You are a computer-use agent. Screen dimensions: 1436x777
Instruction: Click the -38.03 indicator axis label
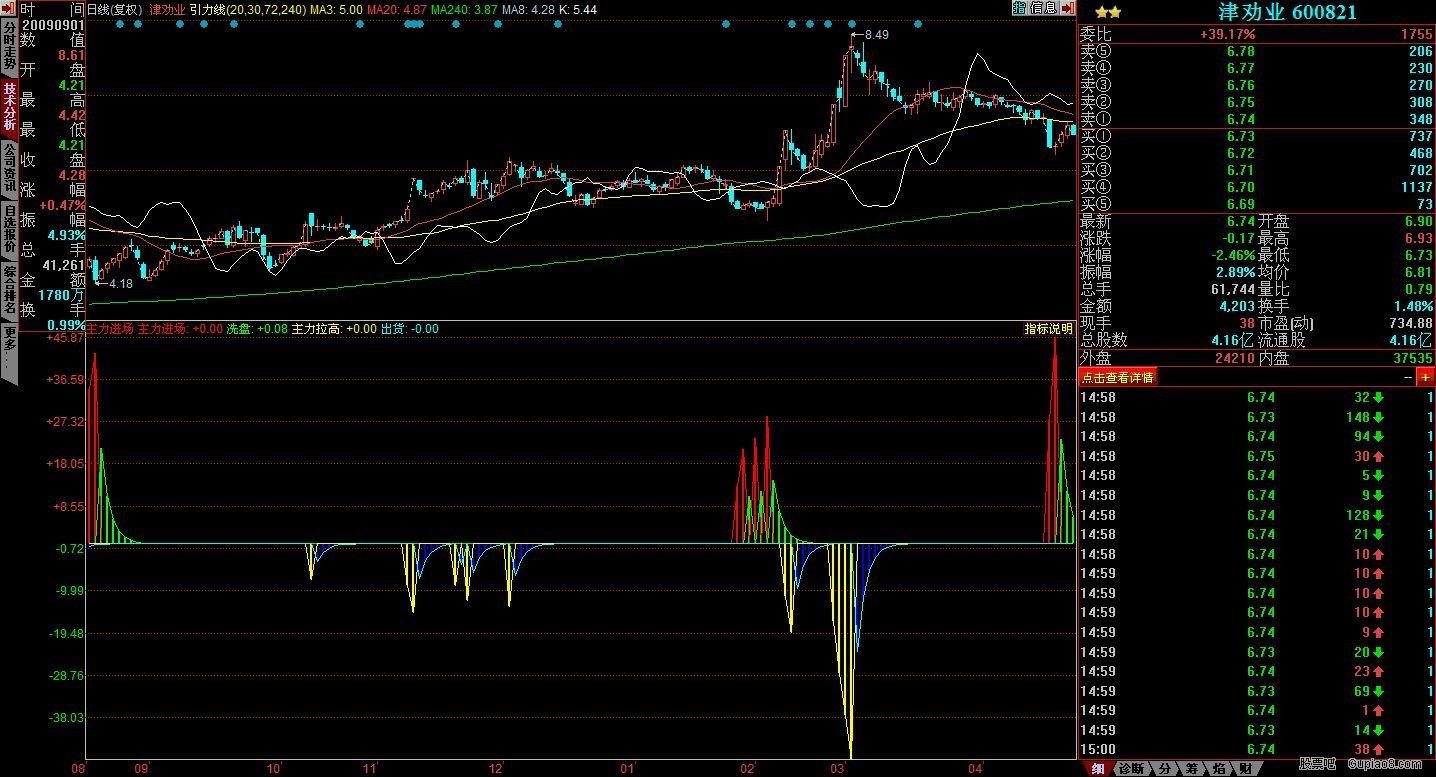coord(65,717)
